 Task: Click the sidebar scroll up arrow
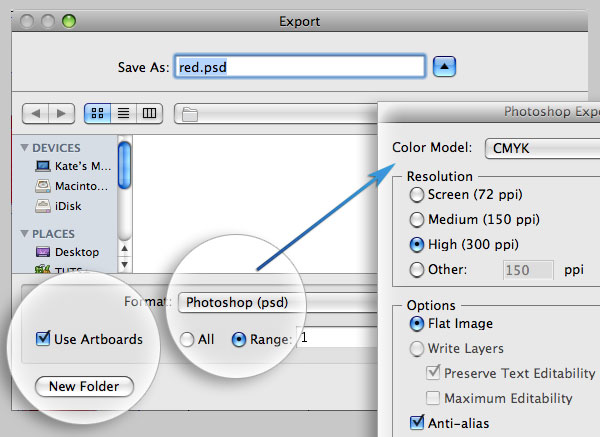coord(124,248)
